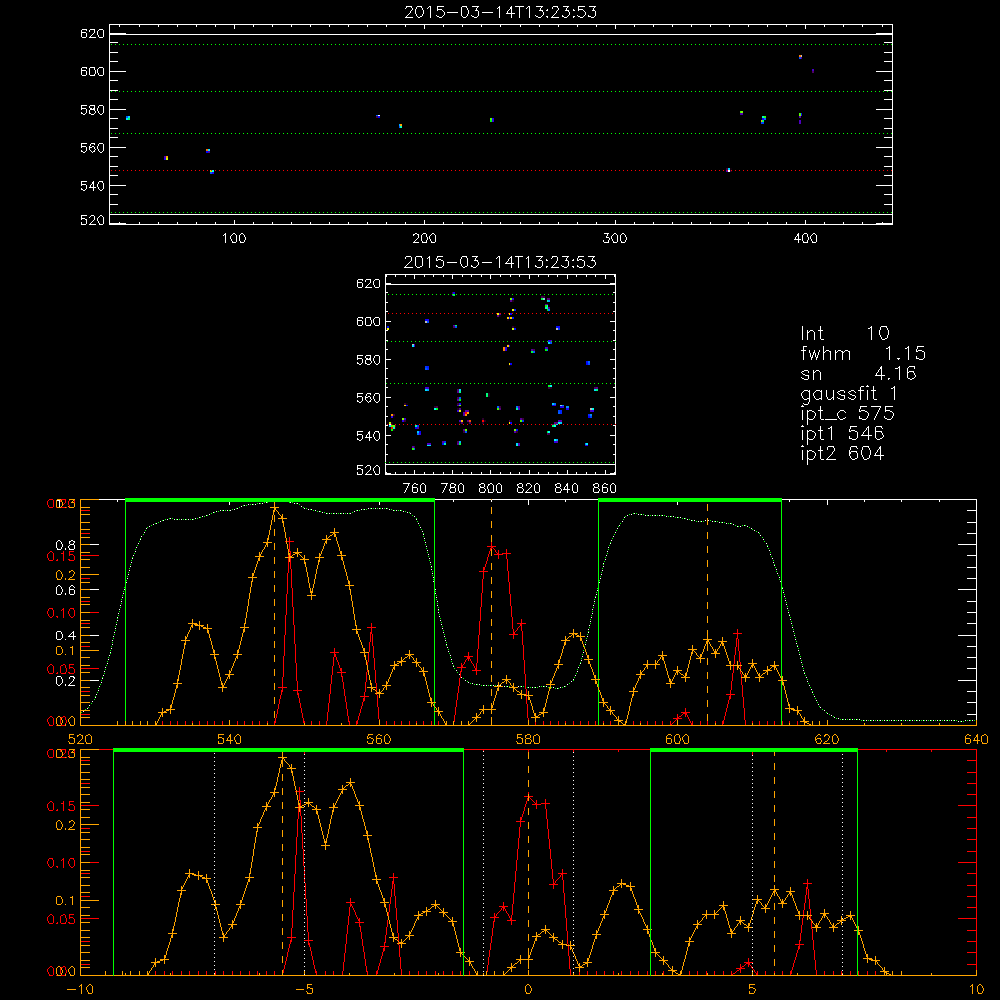Click the red '0.10' y-axis label of the bottom plot
The image size is (1000, 1000).
click(x=61, y=863)
